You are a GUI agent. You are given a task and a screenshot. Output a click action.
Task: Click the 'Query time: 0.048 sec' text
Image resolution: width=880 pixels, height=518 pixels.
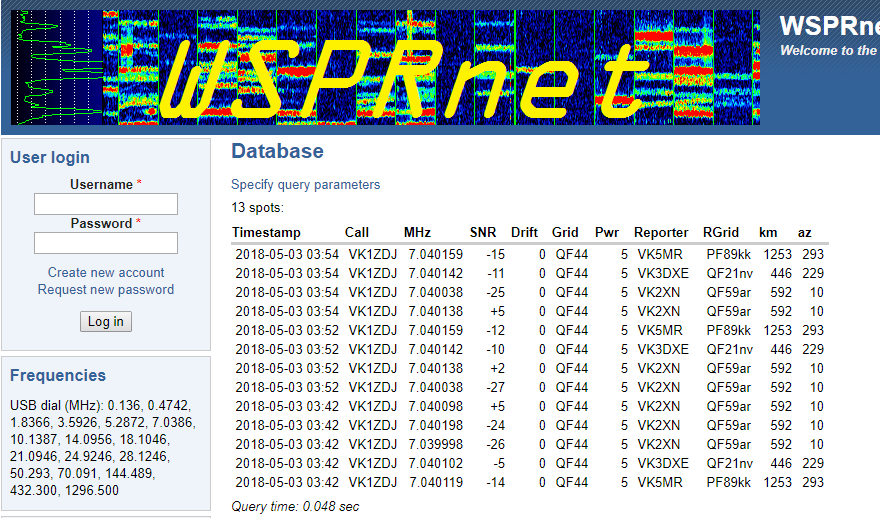(x=295, y=506)
